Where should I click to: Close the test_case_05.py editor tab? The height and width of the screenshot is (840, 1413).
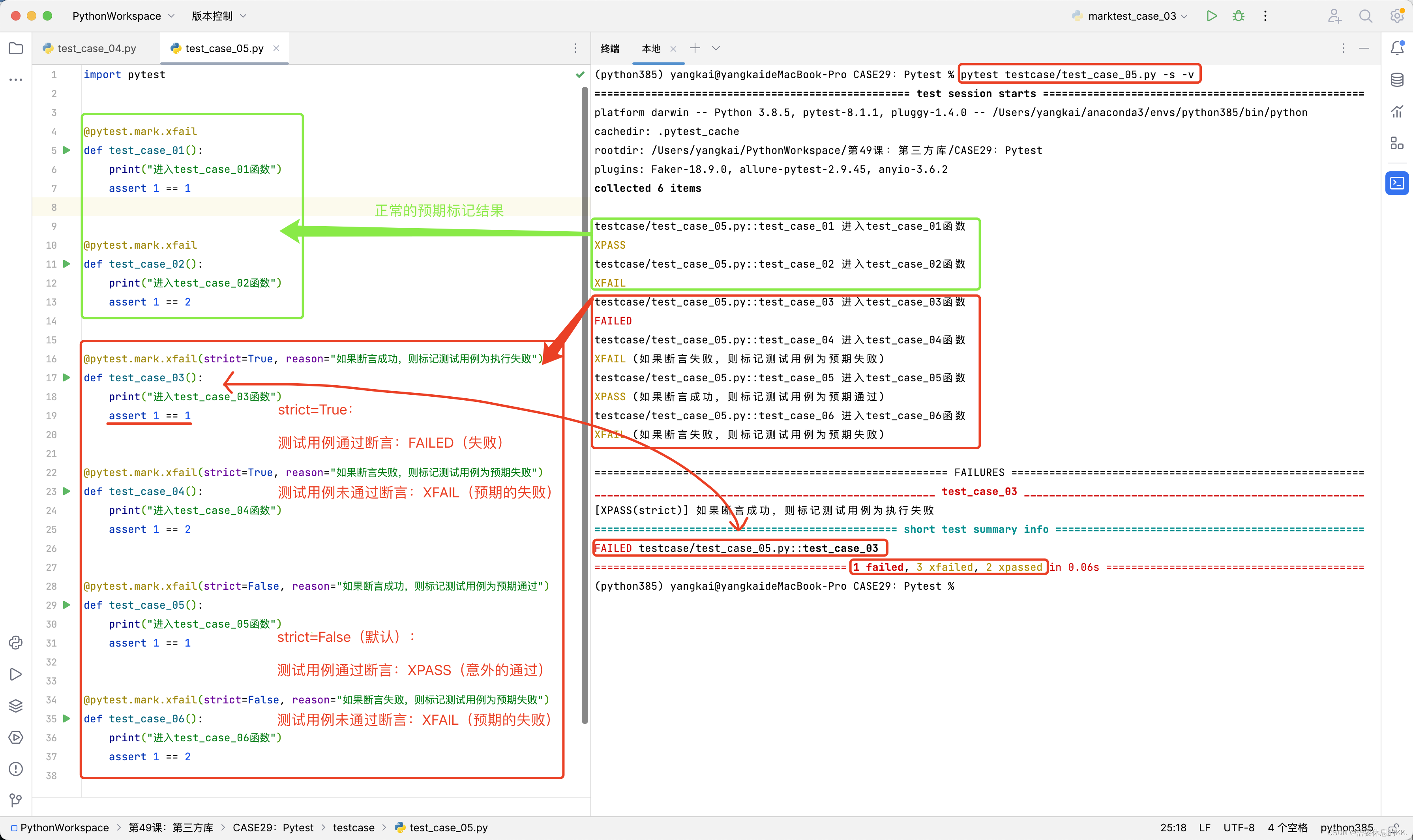point(276,48)
